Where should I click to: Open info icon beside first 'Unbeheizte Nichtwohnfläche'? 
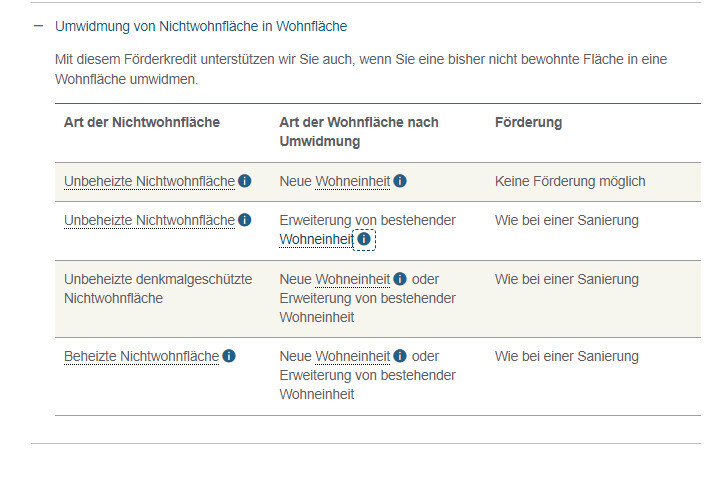click(245, 181)
